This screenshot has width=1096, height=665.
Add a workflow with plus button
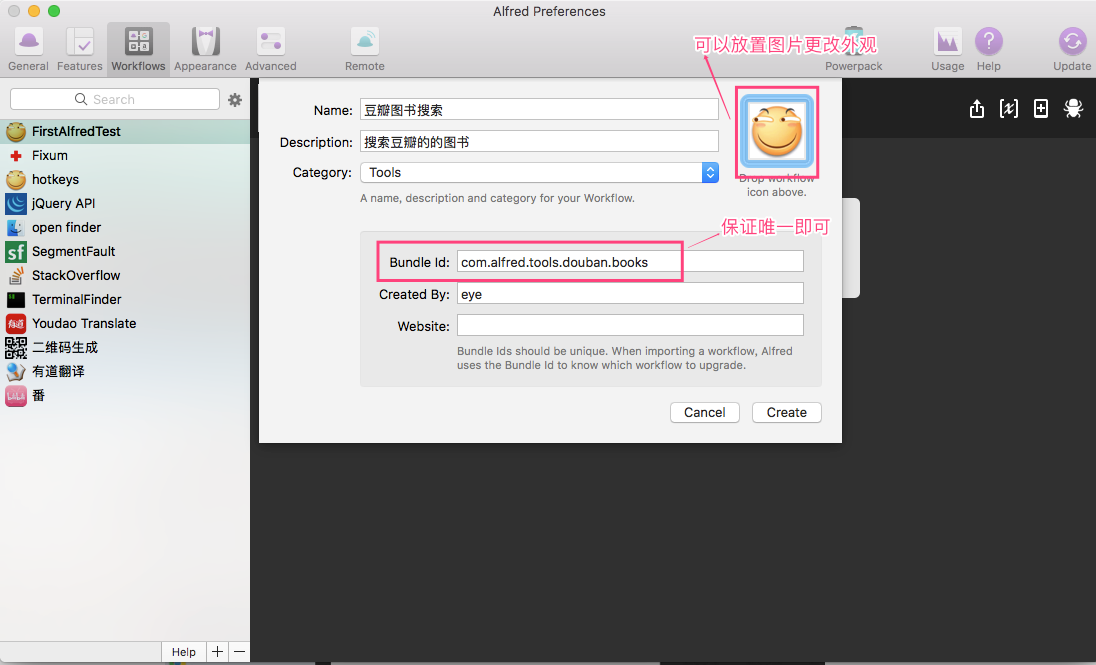pyautogui.click(x=217, y=652)
